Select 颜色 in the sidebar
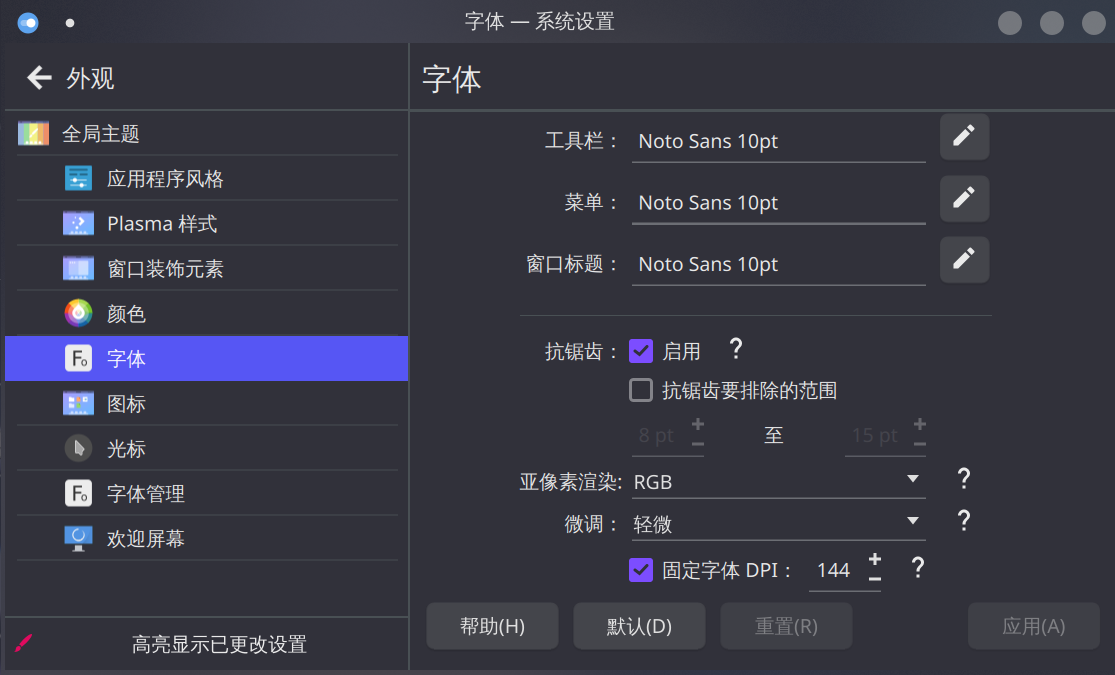1115x675 pixels. click(126, 314)
